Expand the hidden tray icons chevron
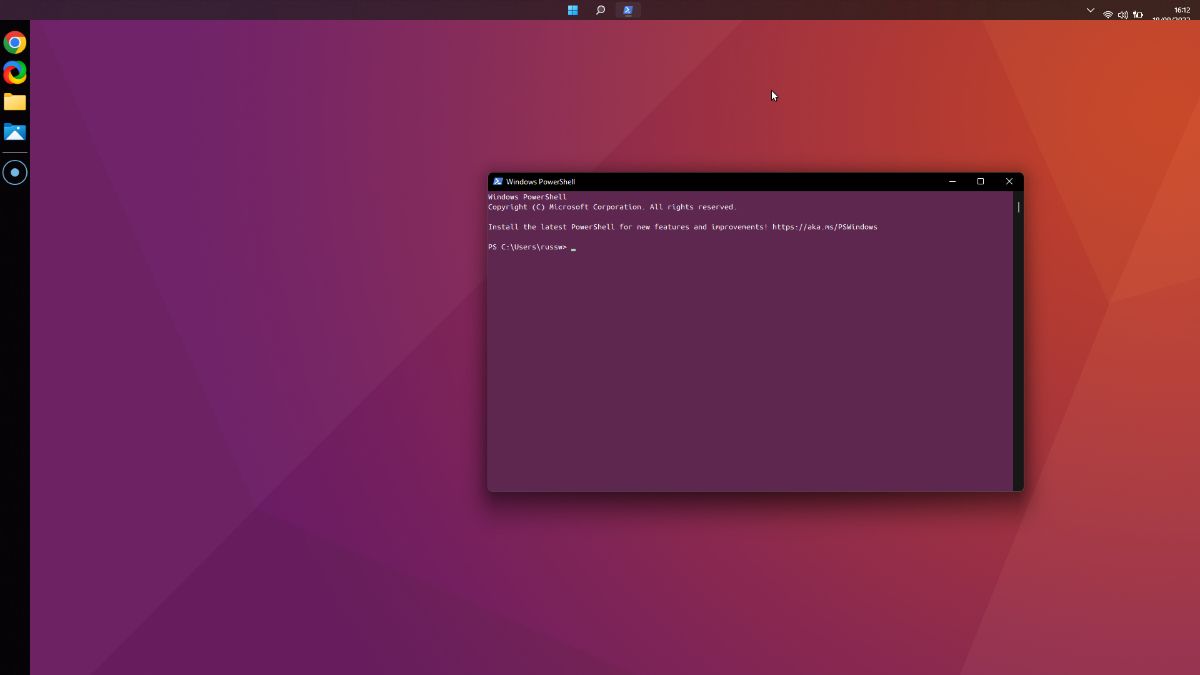This screenshot has height=675, width=1200. click(x=1090, y=10)
